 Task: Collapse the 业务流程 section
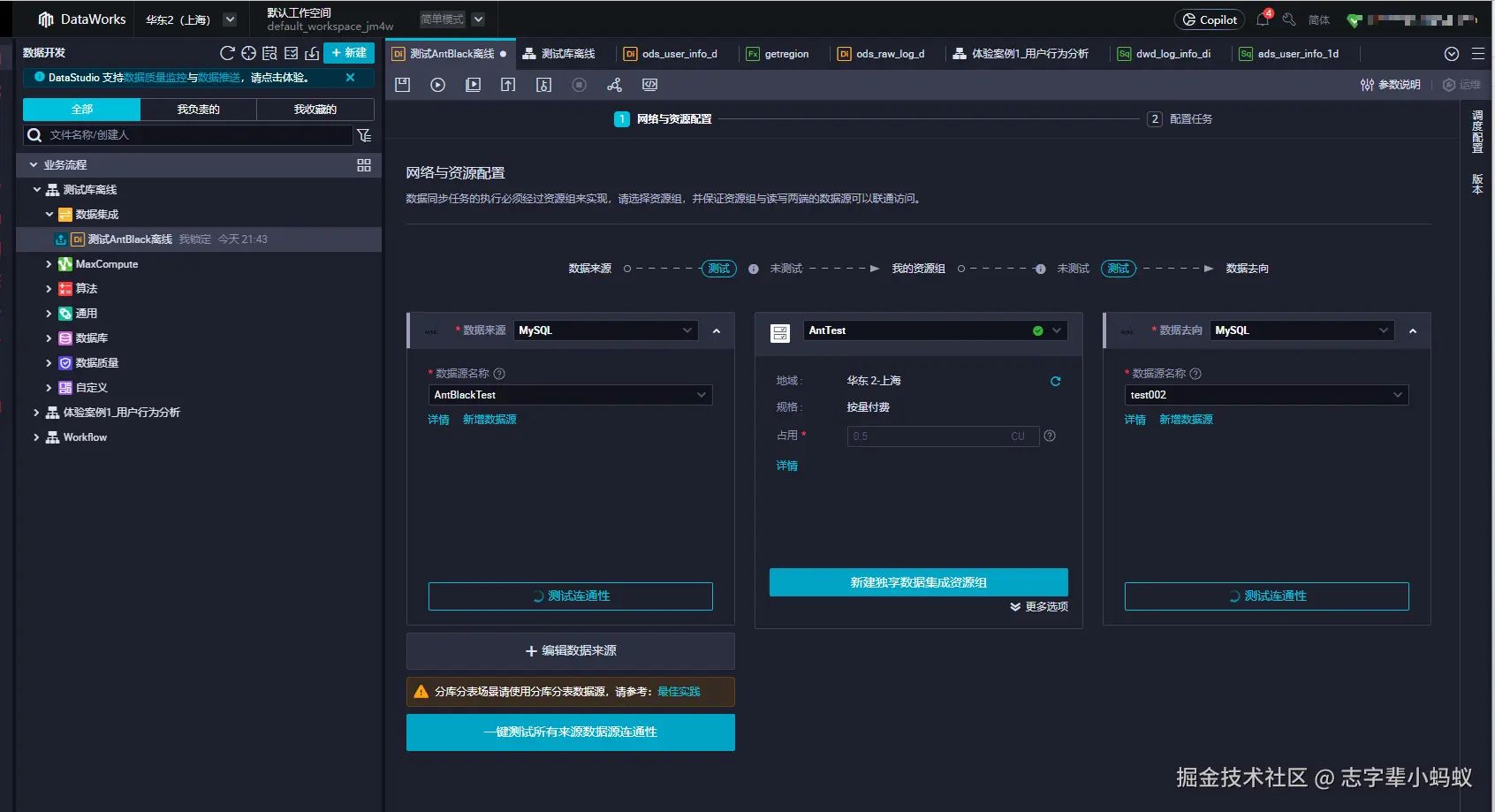[x=34, y=165]
